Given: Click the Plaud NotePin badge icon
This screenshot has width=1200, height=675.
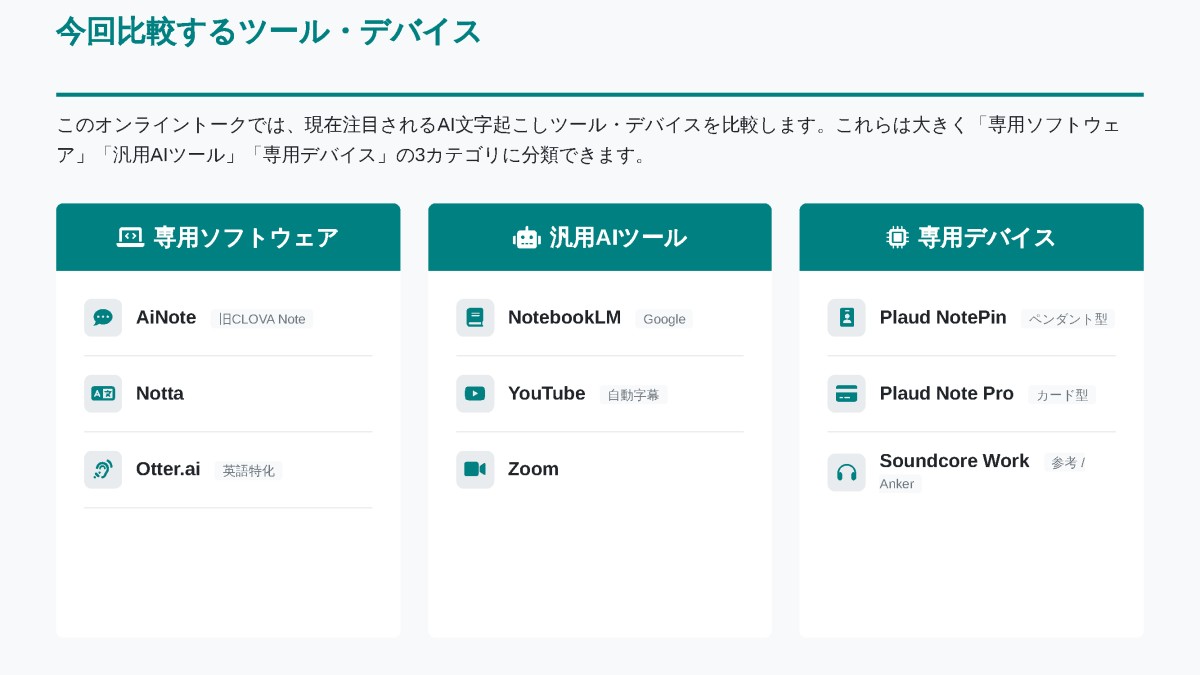Looking at the screenshot, I should click(846, 318).
